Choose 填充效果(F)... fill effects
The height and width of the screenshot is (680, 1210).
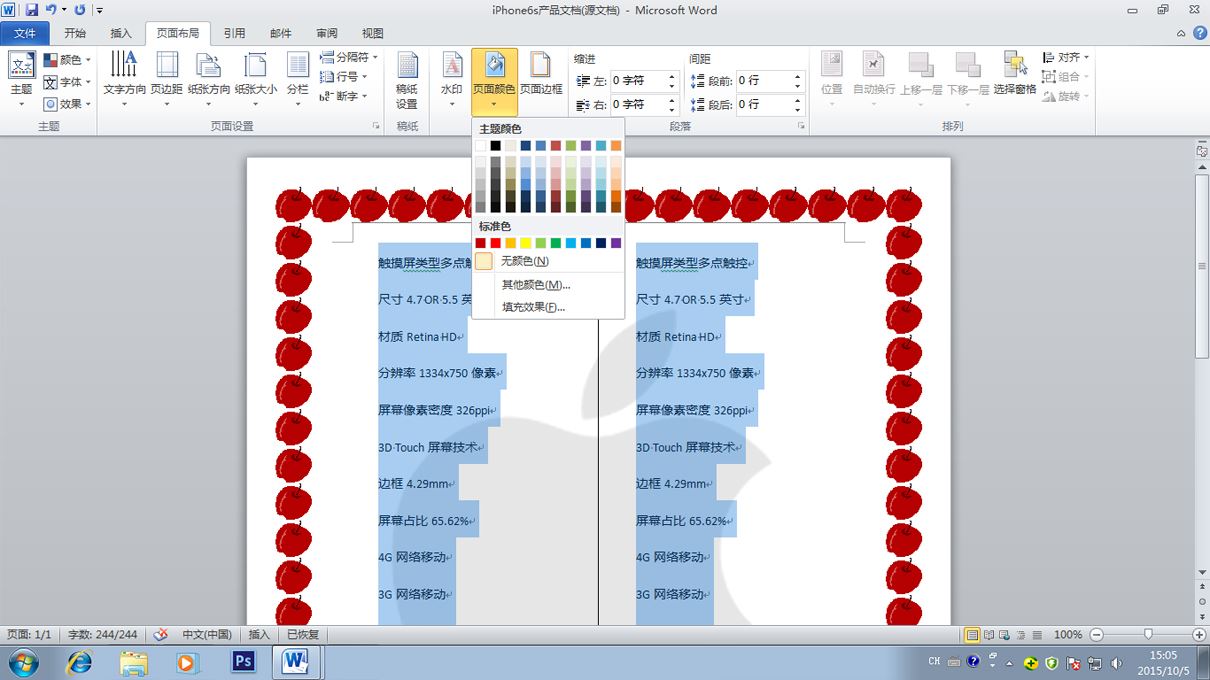(x=548, y=307)
